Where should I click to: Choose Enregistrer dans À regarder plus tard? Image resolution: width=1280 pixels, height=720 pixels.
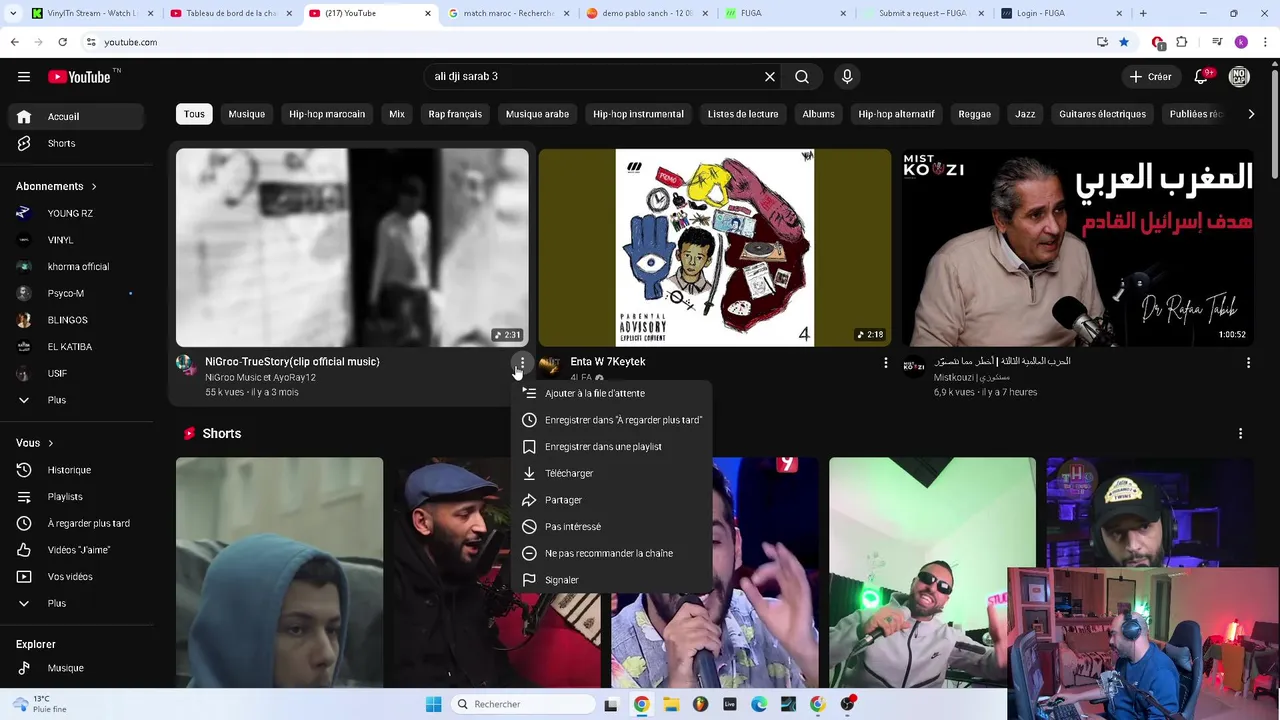point(611,420)
